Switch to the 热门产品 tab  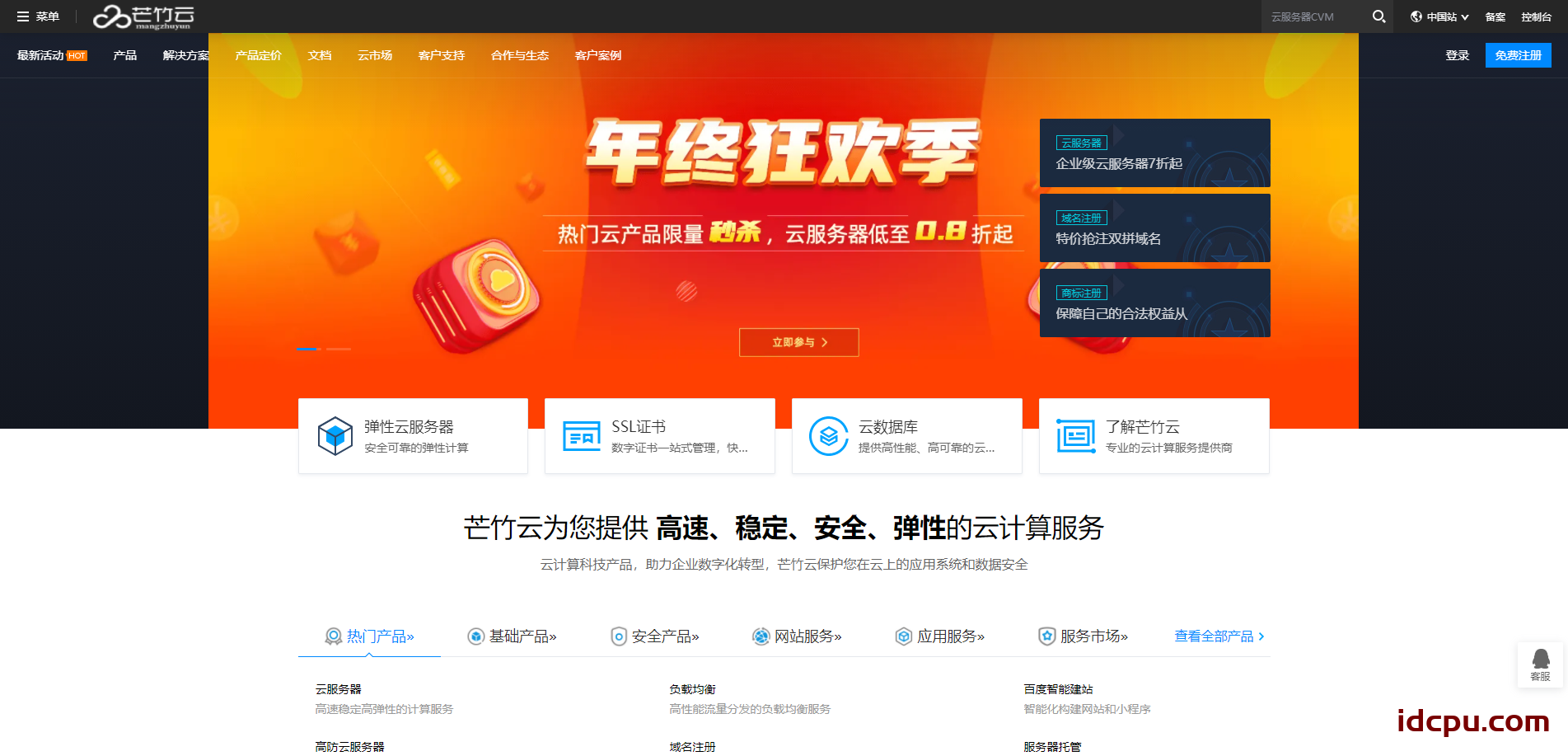(369, 636)
